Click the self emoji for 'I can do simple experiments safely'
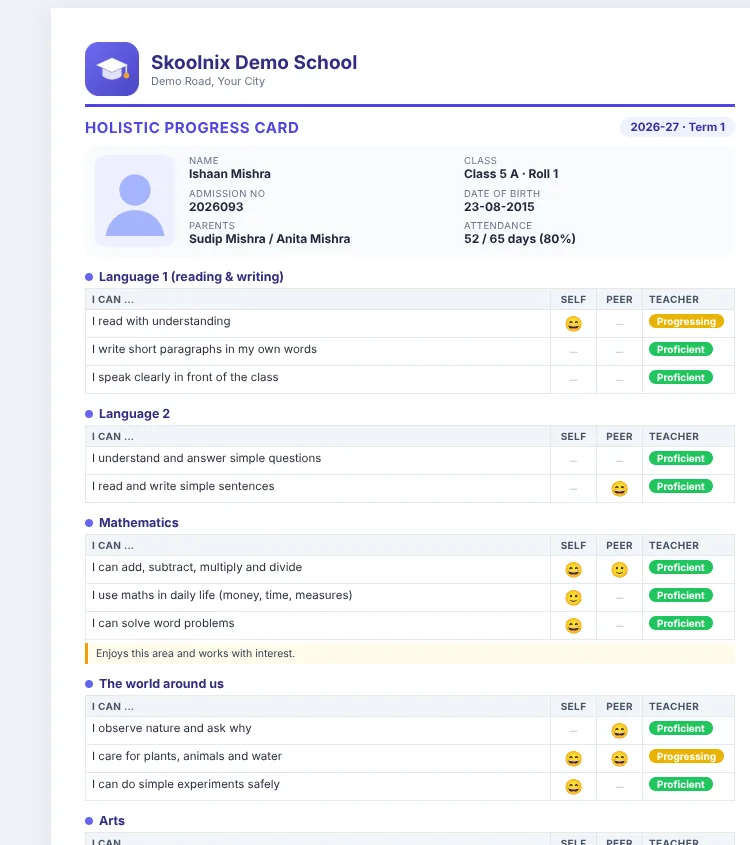This screenshot has height=845, width=750. 573,787
